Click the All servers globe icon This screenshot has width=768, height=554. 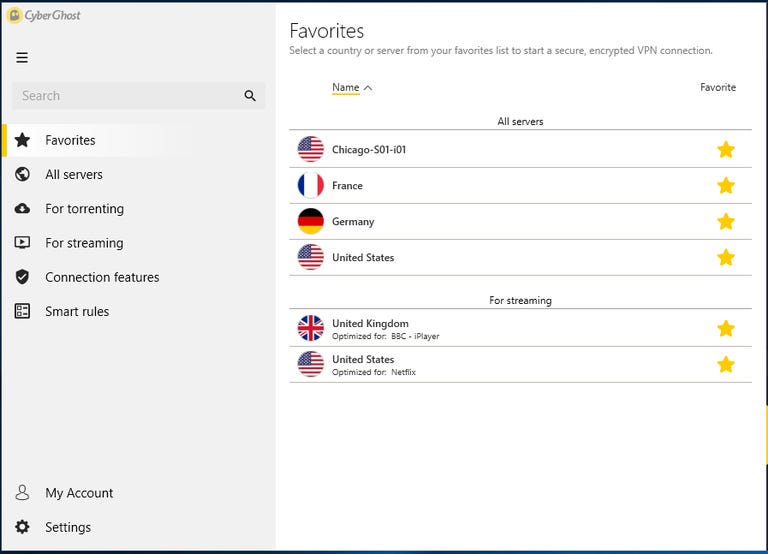tap(22, 175)
